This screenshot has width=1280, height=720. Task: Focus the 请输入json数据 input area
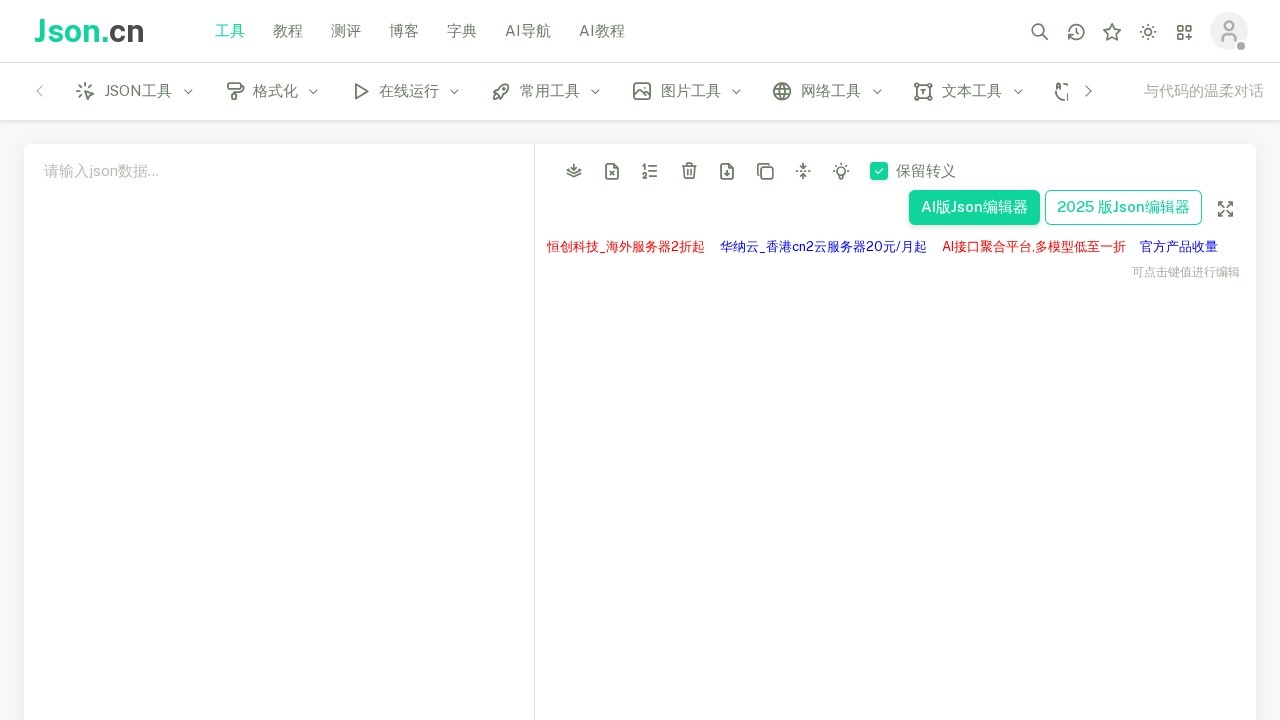[x=279, y=432]
